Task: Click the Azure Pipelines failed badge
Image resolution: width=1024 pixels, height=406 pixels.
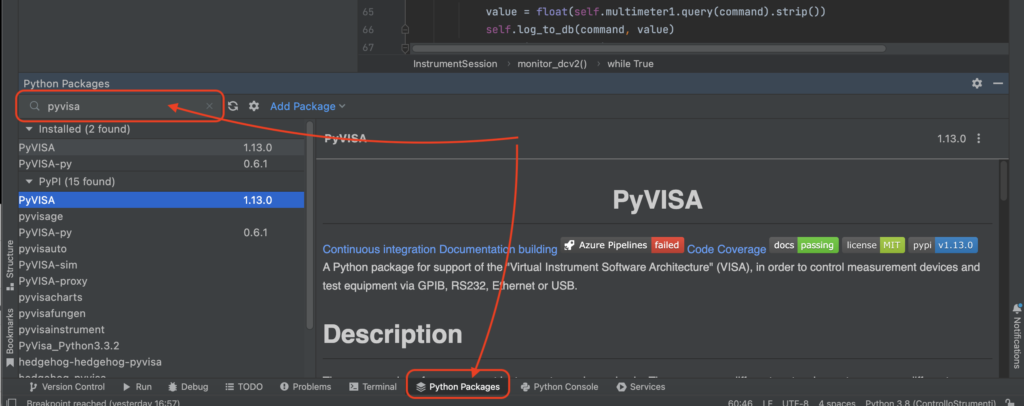Action: coord(622,245)
